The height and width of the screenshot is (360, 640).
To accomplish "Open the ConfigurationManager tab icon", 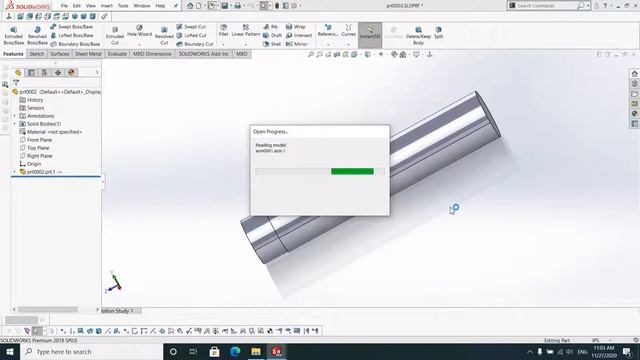I will (x=45, y=73).
